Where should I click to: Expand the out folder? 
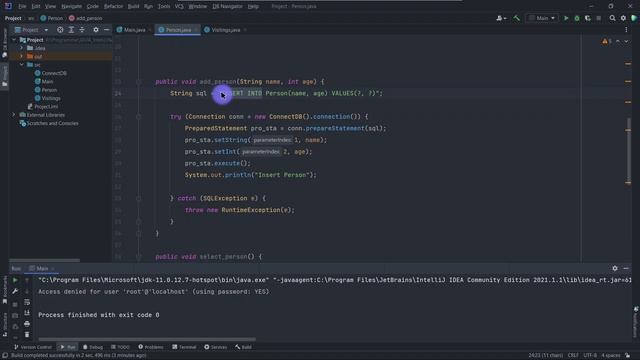click(22, 56)
